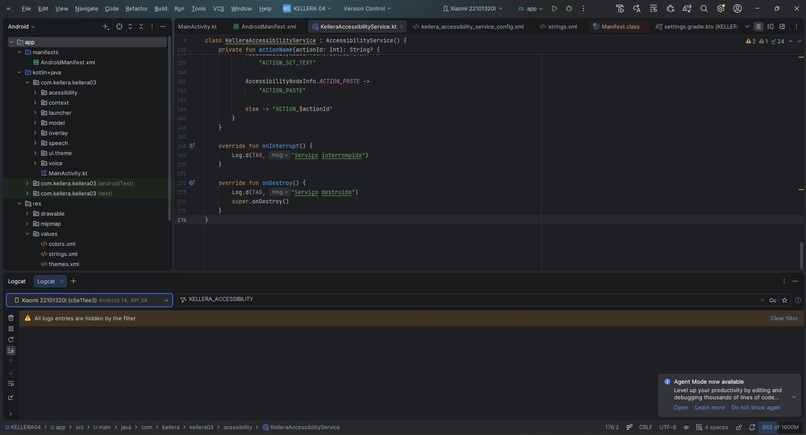Screen dimensions: 806x435
Task: Switch to the MainActivity.kt editor tab
Action: click(x=197, y=27)
